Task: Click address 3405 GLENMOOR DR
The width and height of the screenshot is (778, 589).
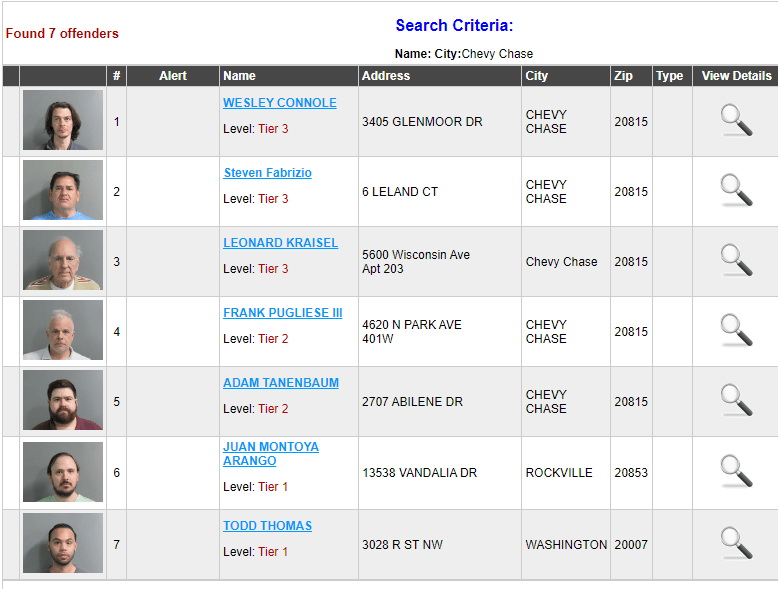Action: coord(422,122)
